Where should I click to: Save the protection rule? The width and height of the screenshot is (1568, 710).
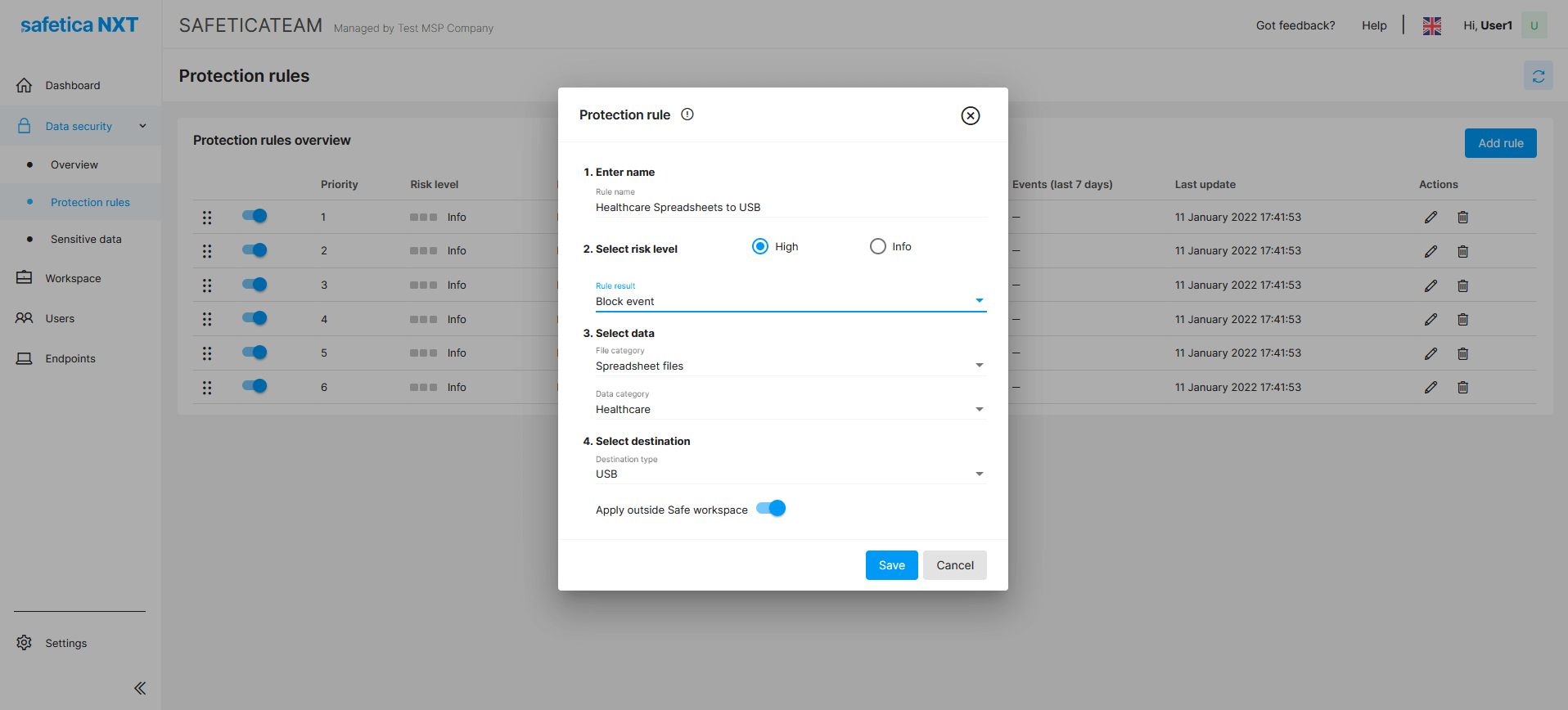[891, 565]
